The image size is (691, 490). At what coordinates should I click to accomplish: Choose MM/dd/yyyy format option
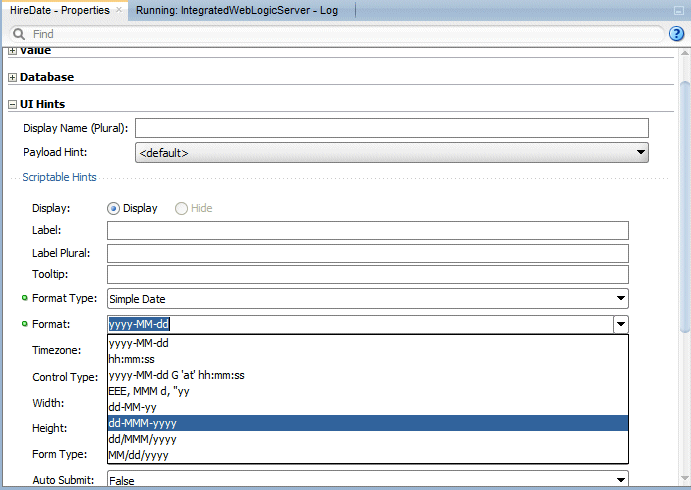click(x=368, y=455)
